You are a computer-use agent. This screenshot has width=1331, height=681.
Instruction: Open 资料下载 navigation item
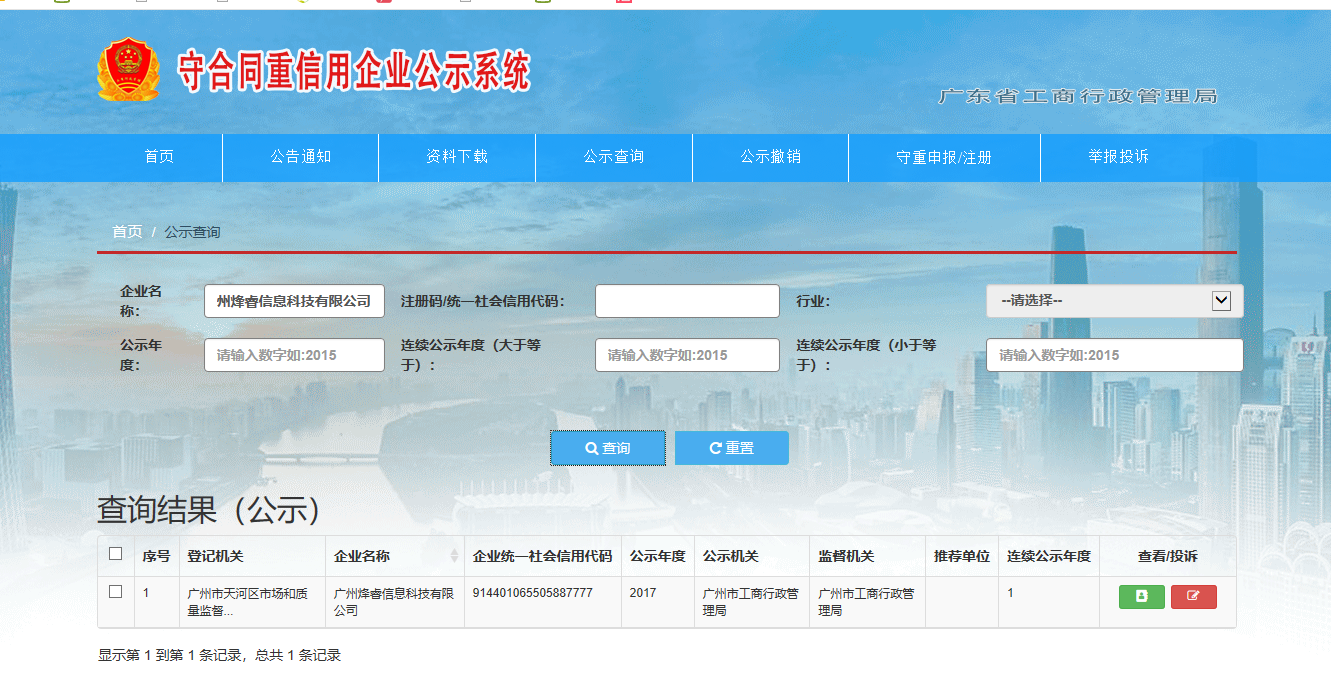[457, 157]
